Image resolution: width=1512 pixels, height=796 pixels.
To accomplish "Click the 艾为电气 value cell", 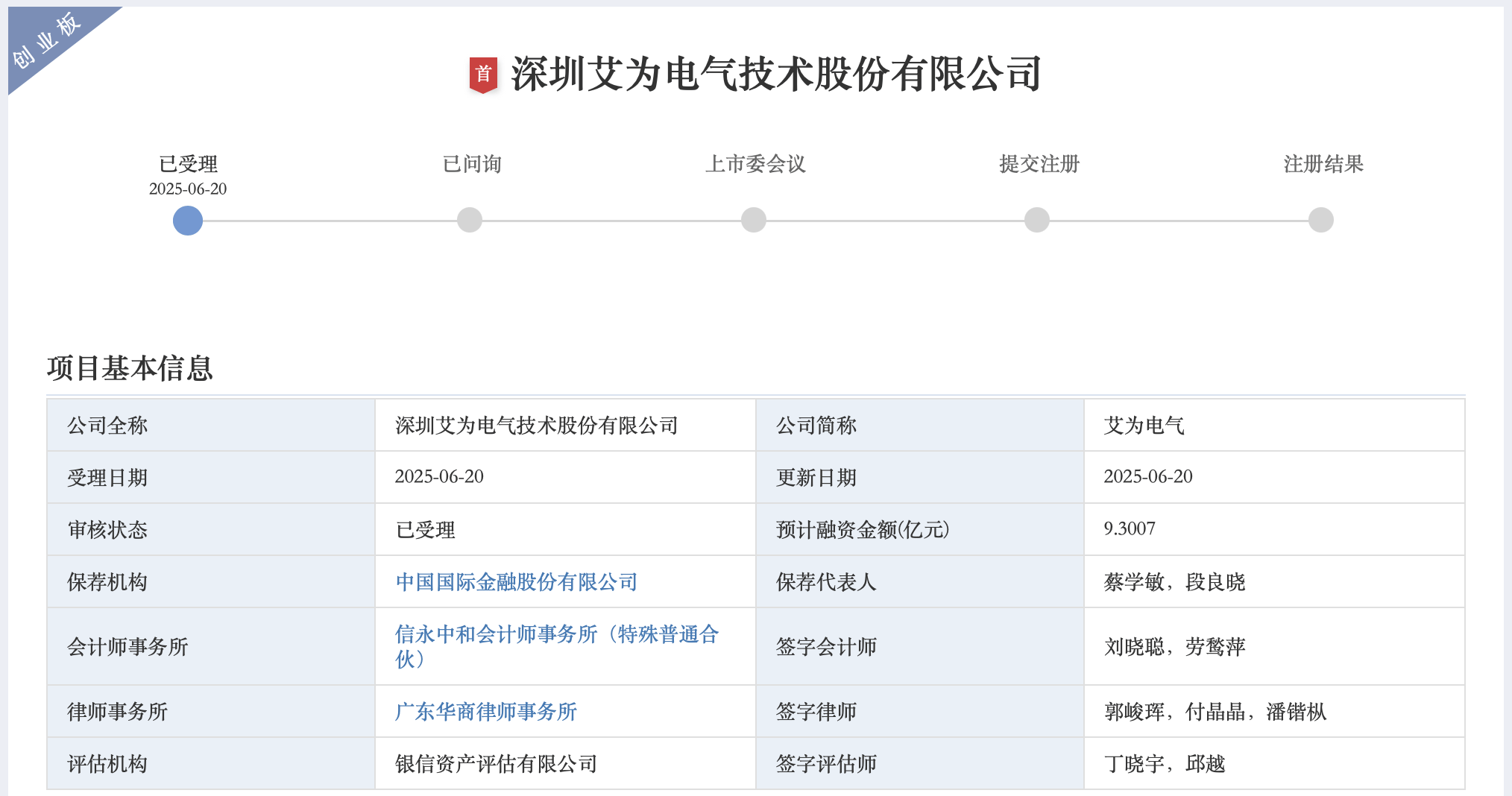I will (1274, 425).
